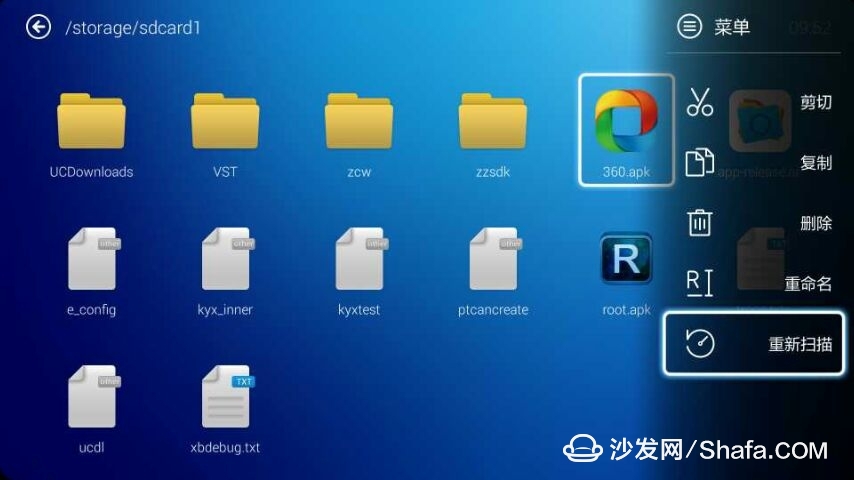Screen dimensions: 854x480
Task: Click the zzsdk folder label
Action: point(493,172)
